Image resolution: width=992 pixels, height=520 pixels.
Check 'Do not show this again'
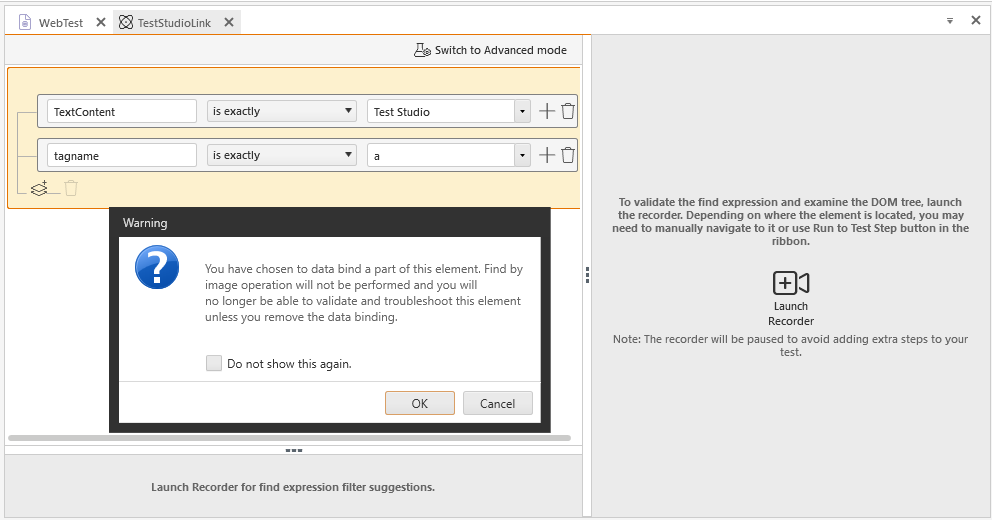[214, 363]
